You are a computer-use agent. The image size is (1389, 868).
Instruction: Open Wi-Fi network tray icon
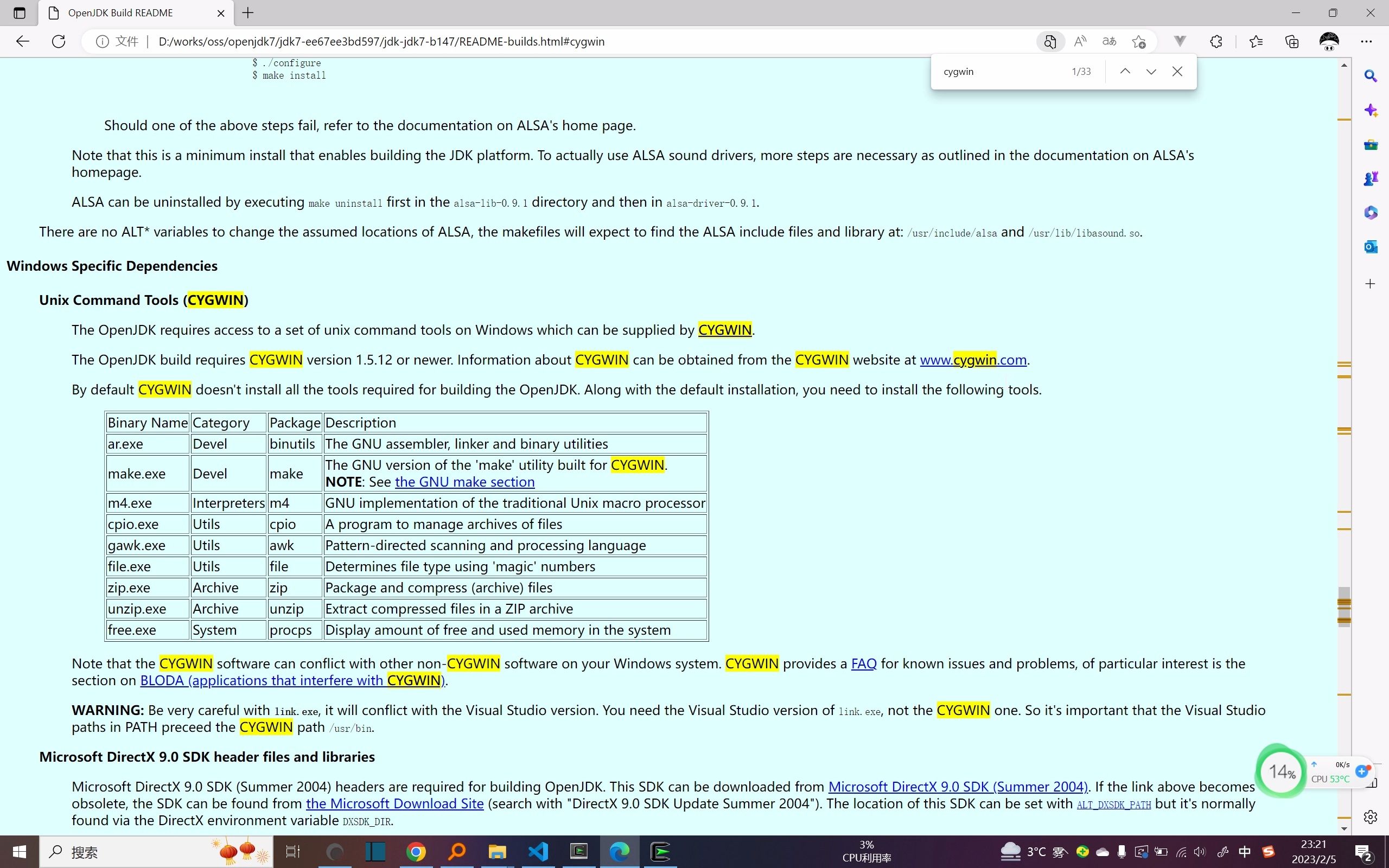point(1181,852)
